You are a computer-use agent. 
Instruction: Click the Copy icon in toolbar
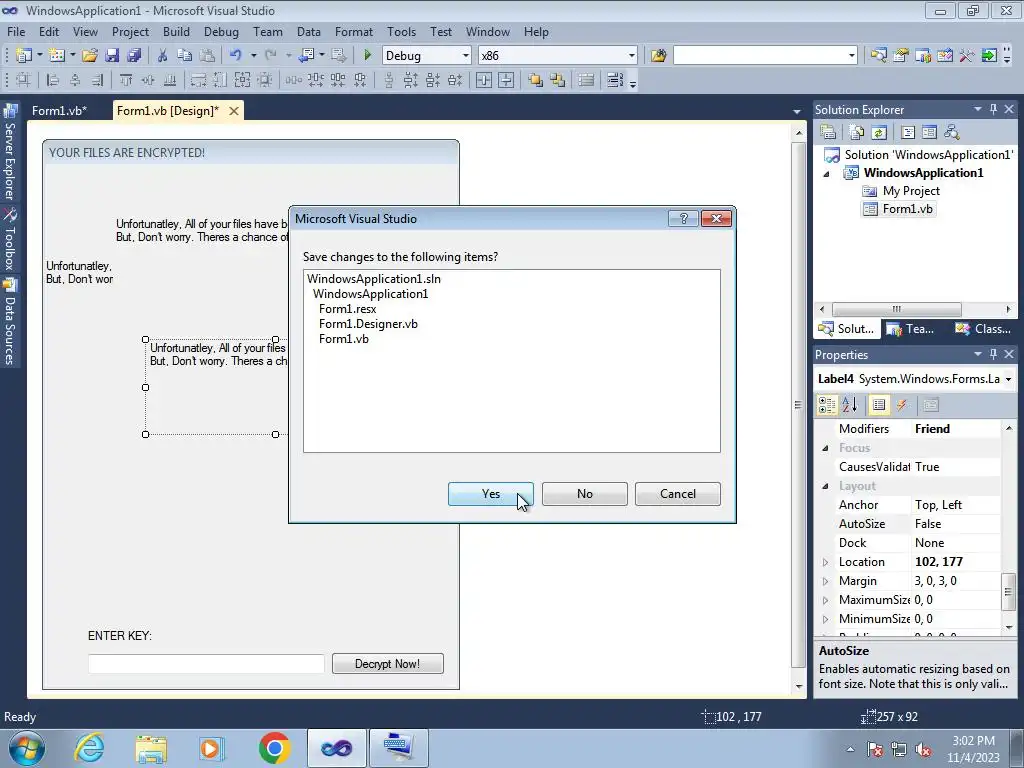[x=185, y=56]
